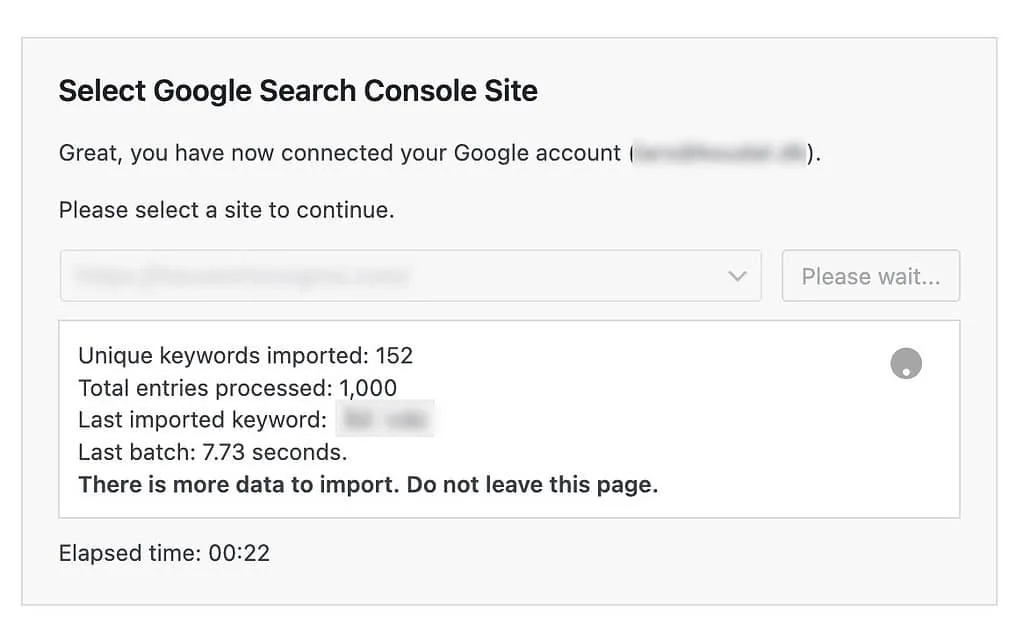Click the 00:22 elapsed time value
Viewport: 1024px width, 632px height.
[x=239, y=554]
